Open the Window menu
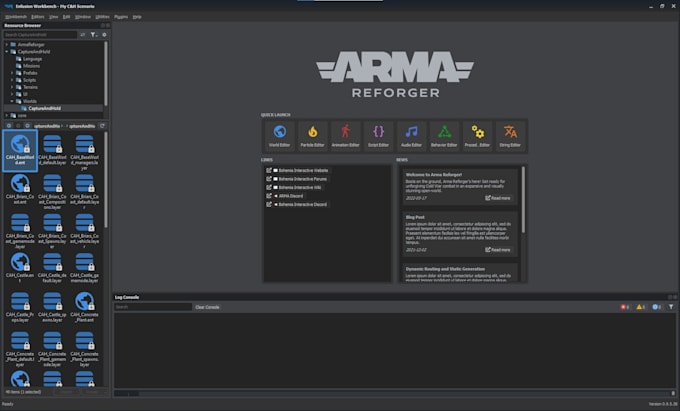This screenshot has width=680, height=411. (x=82, y=17)
